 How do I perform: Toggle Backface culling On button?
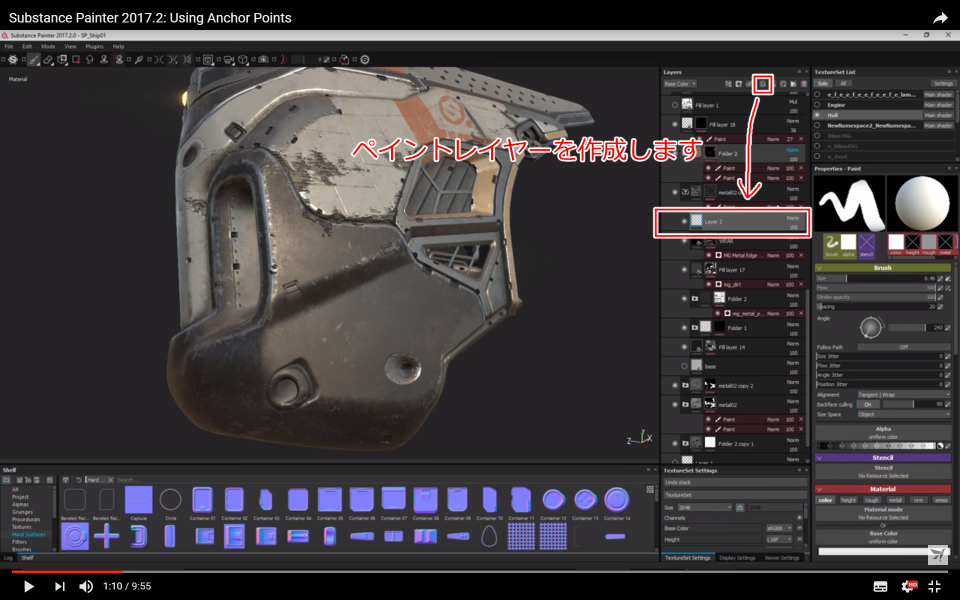coord(868,405)
